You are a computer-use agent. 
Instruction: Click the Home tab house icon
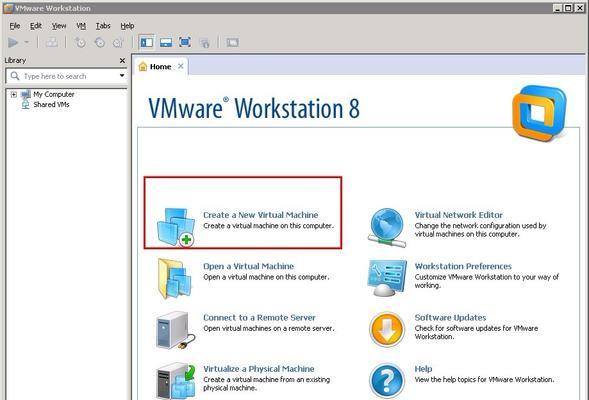(x=143, y=66)
